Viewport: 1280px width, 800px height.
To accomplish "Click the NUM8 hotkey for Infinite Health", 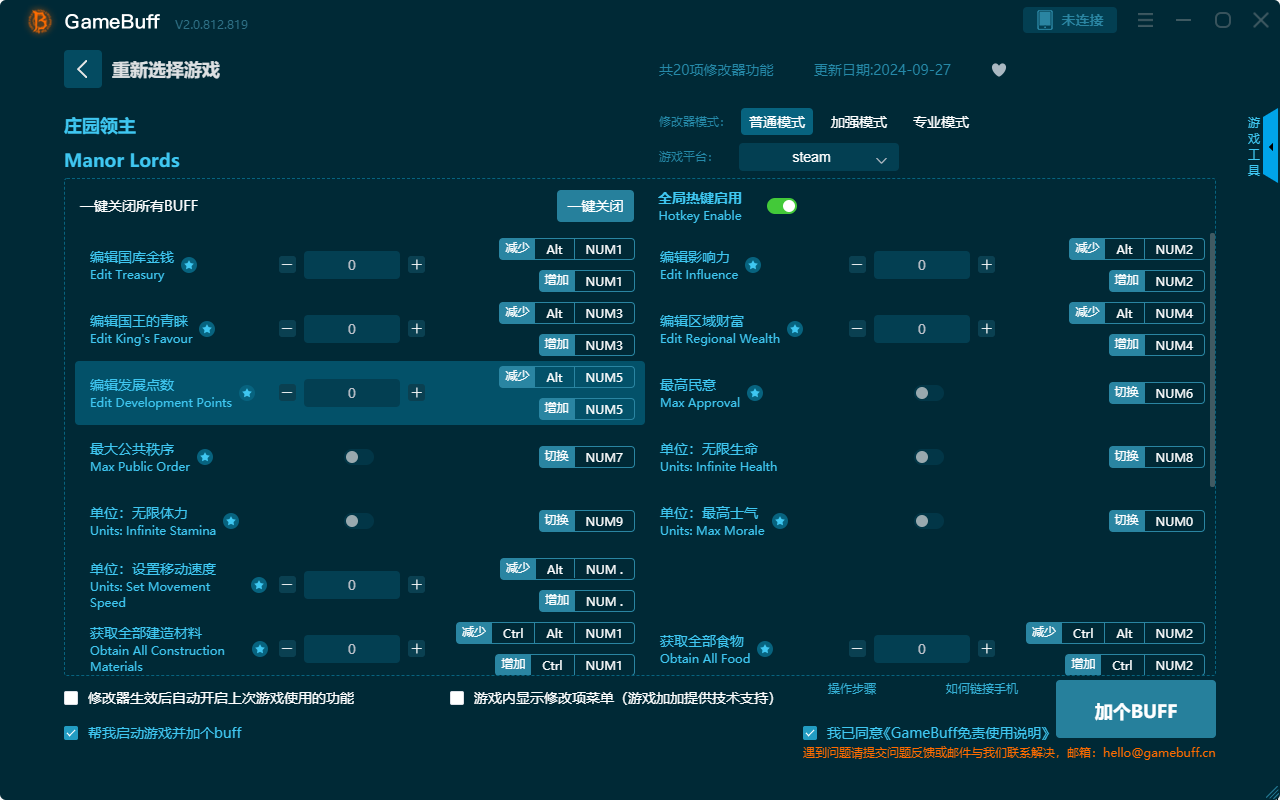I will (1174, 457).
